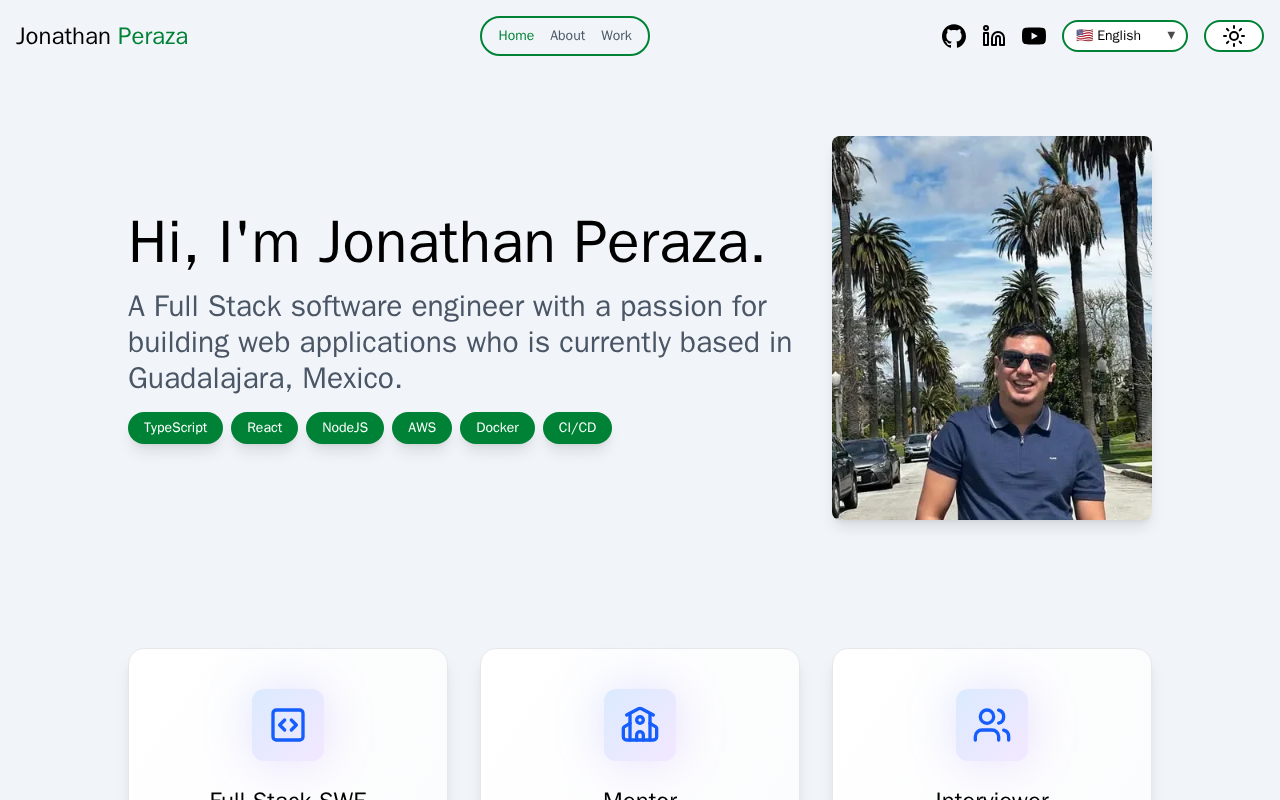Expand the language selector arrow
This screenshot has height=800, width=1280.
point(1171,36)
